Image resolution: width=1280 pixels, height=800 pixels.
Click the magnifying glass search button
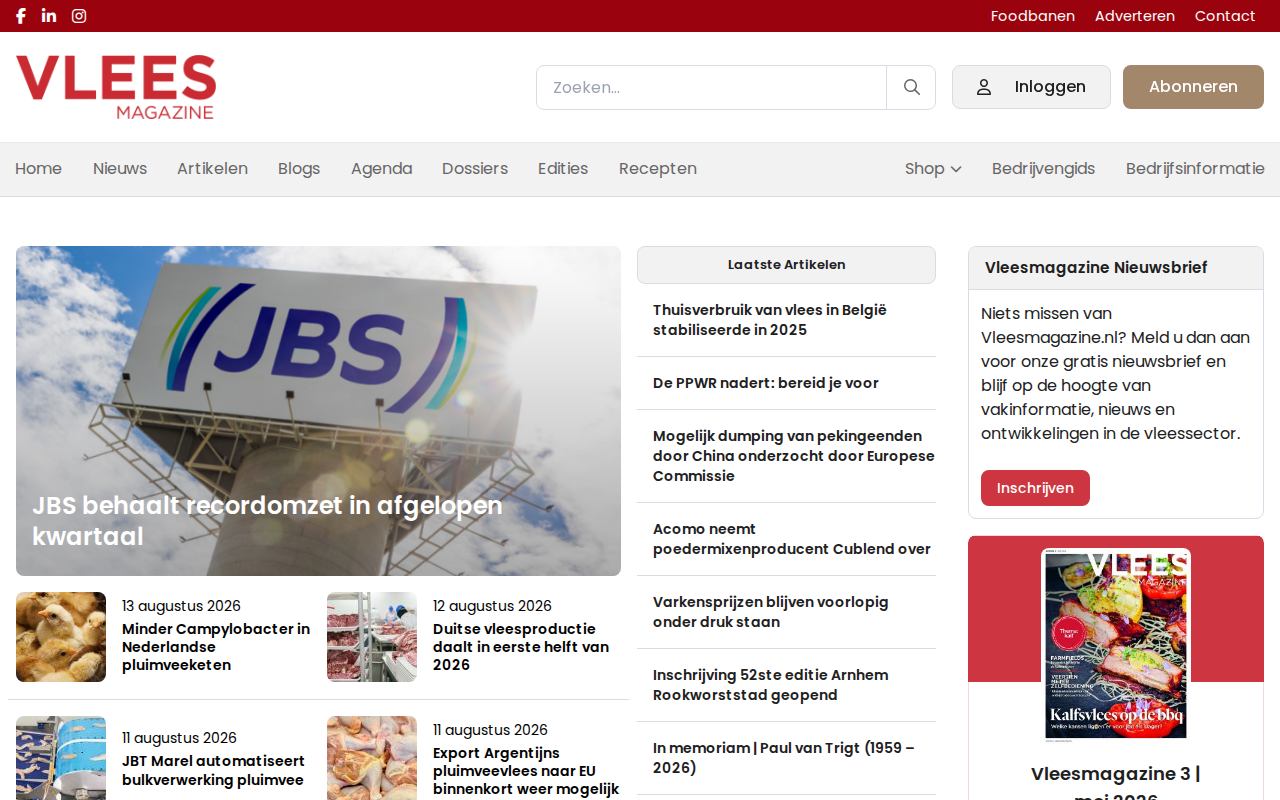[x=911, y=87]
